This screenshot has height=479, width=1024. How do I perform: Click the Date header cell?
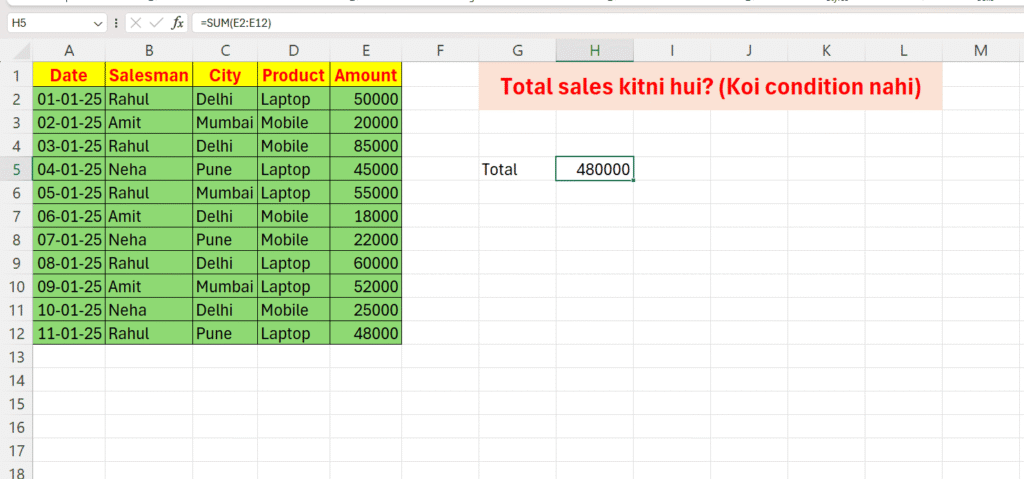pyautogui.click(x=69, y=75)
